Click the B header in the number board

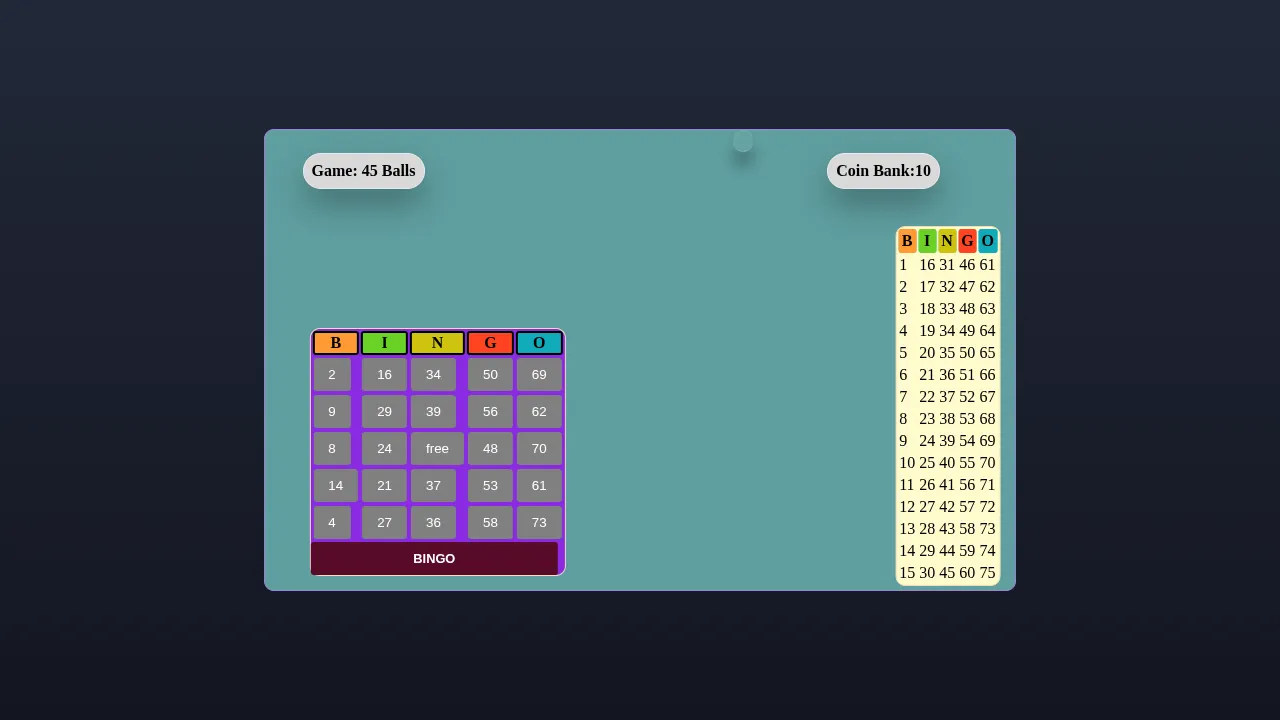coord(907,241)
